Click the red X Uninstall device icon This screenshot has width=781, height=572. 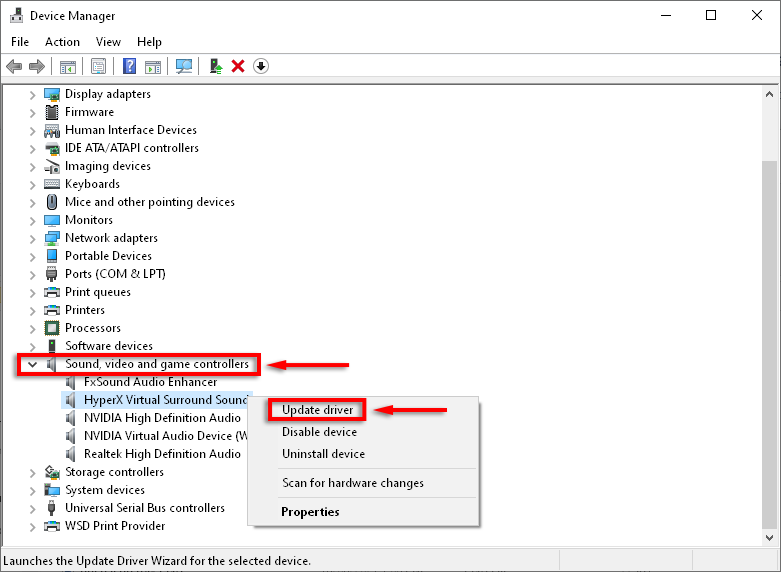pos(238,66)
